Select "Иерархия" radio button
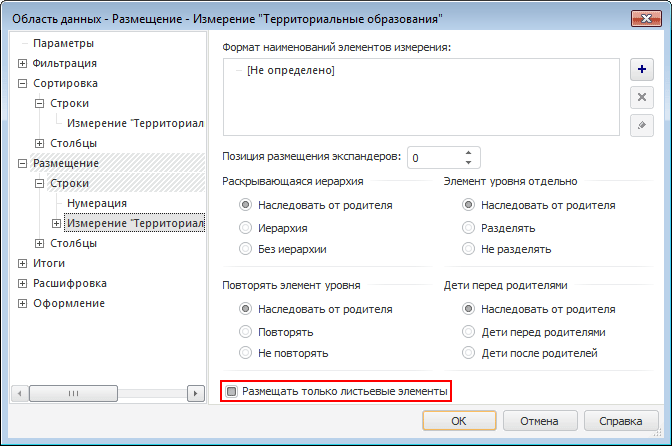This screenshot has height=447, width=672. pos(246,227)
